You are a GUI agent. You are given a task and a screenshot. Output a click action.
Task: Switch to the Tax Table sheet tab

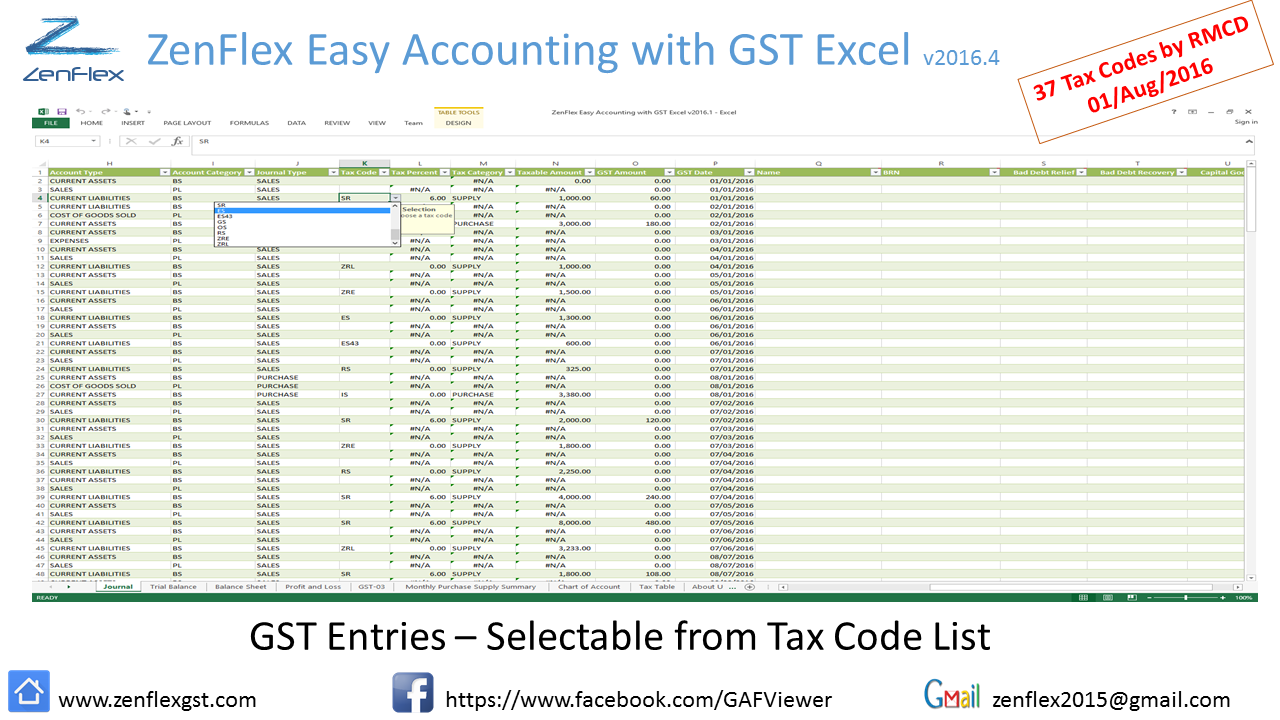[x=657, y=587]
